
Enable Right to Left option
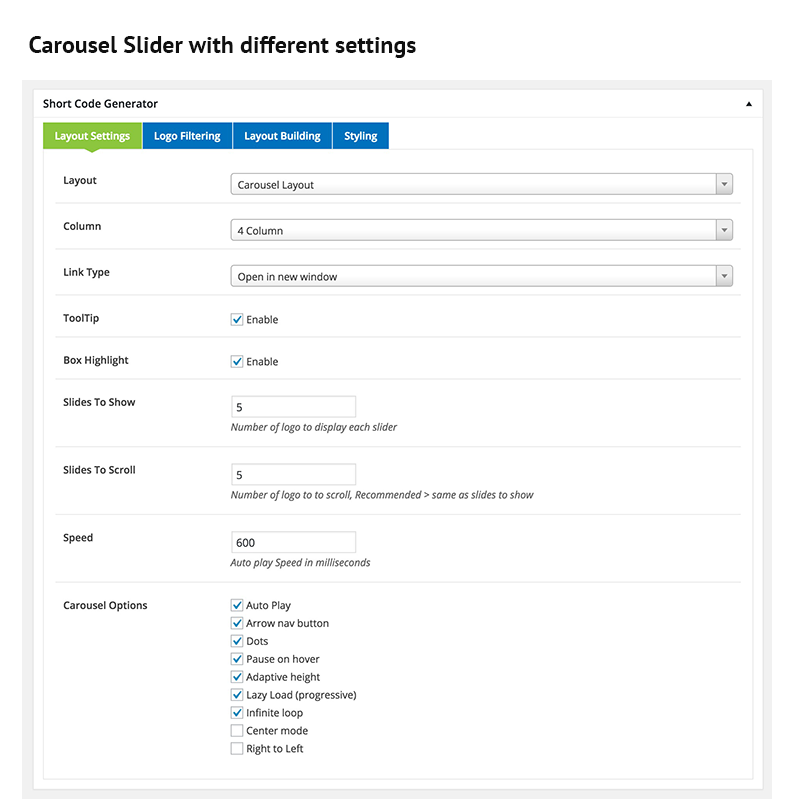click(237, 749)
